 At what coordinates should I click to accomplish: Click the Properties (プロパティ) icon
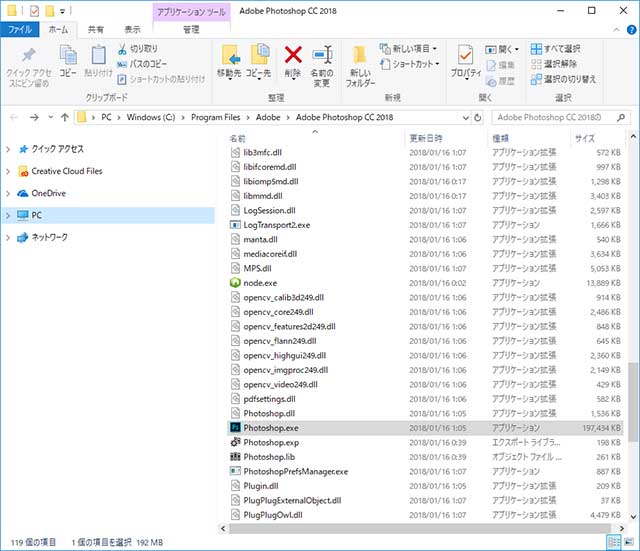[465, 55]
